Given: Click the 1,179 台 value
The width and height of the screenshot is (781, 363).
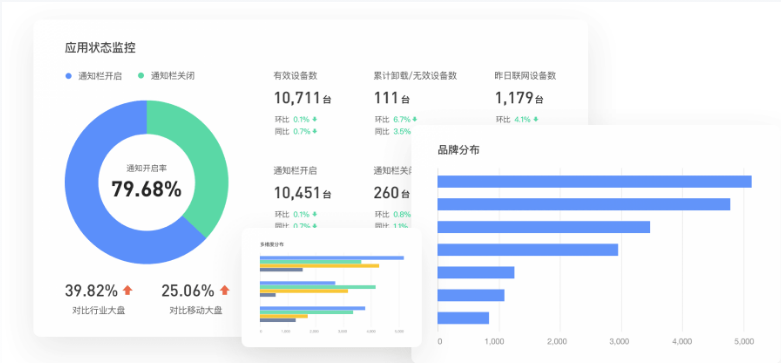Looking at the screenshot, I should click(519, 98).
